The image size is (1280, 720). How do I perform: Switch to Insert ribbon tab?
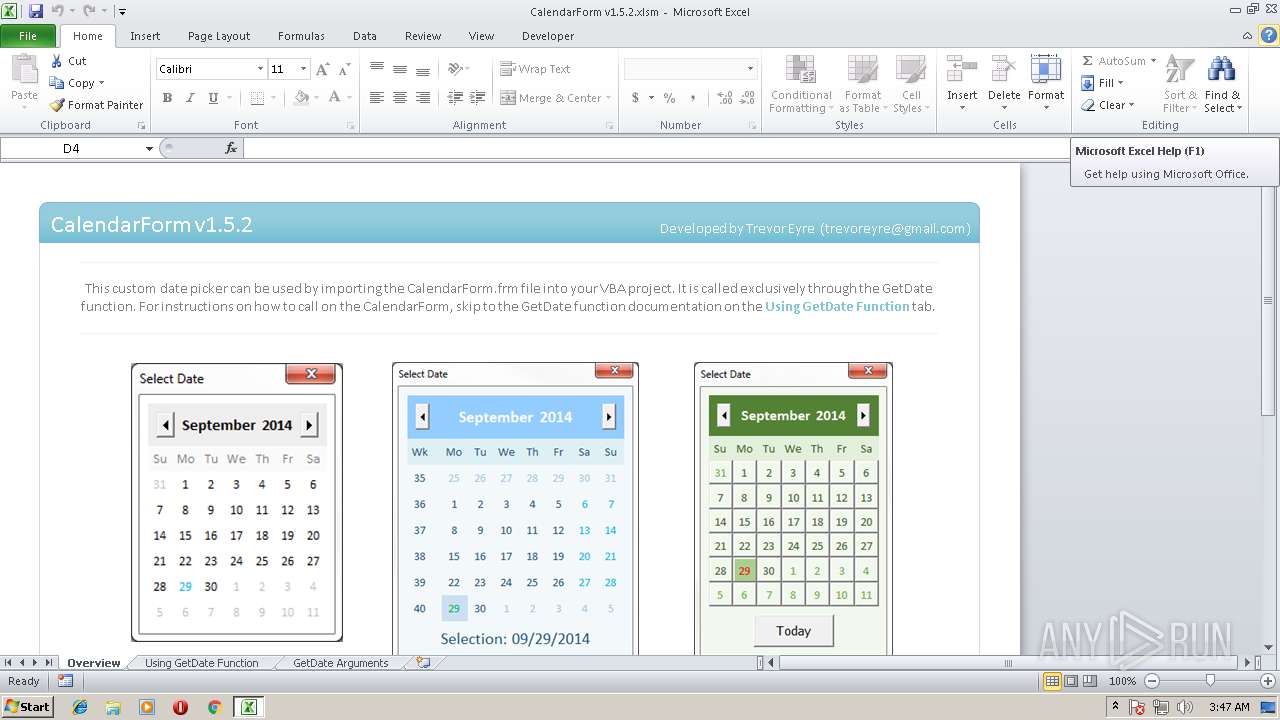(x=145, y=36)
